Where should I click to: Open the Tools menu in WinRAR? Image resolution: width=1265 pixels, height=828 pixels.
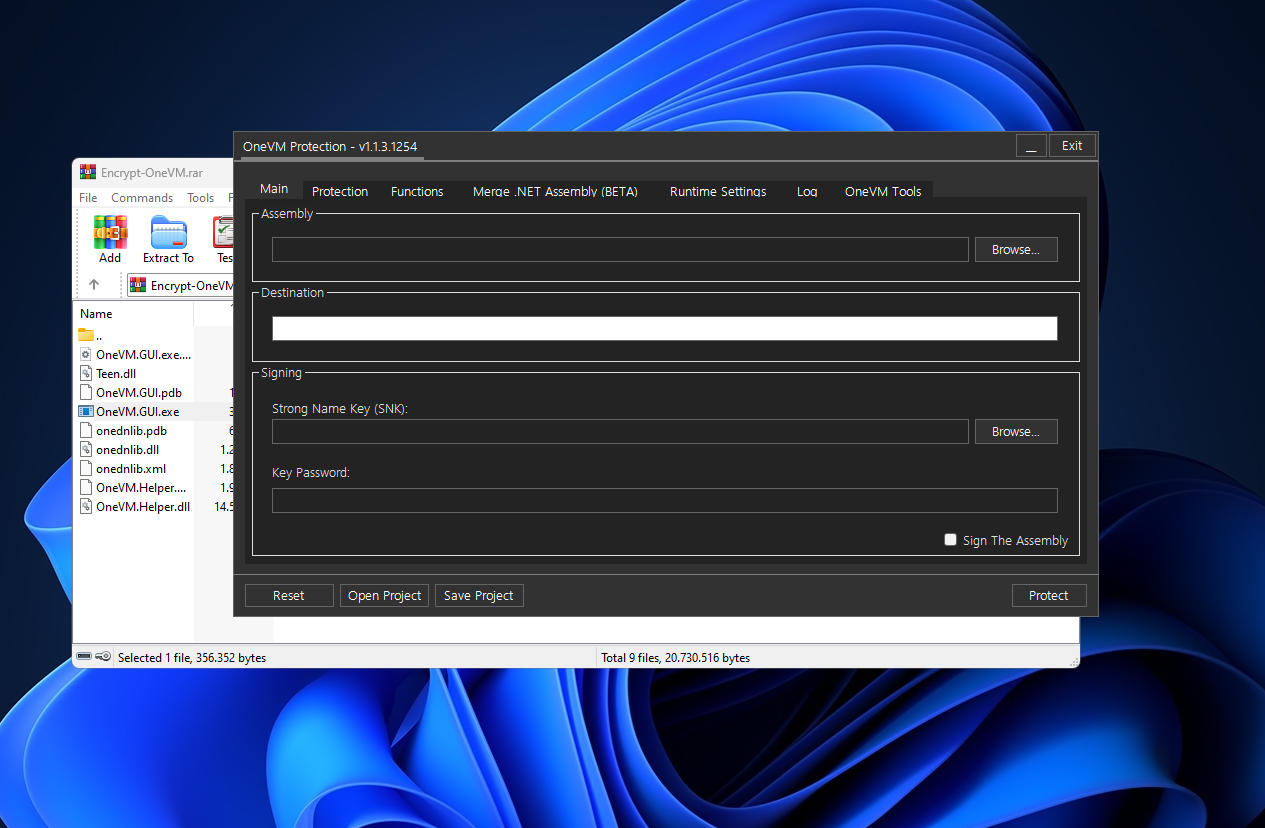201,198
